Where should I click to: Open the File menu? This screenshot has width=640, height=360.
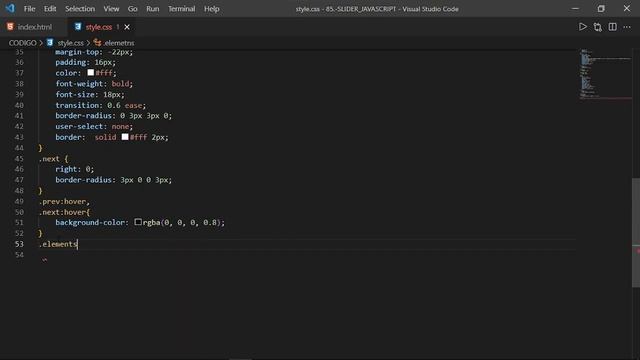tap(29, 9)
